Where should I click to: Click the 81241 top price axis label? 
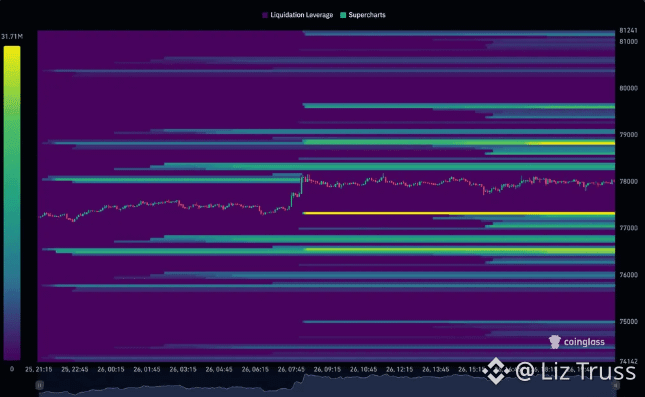(x=628, y=30)
